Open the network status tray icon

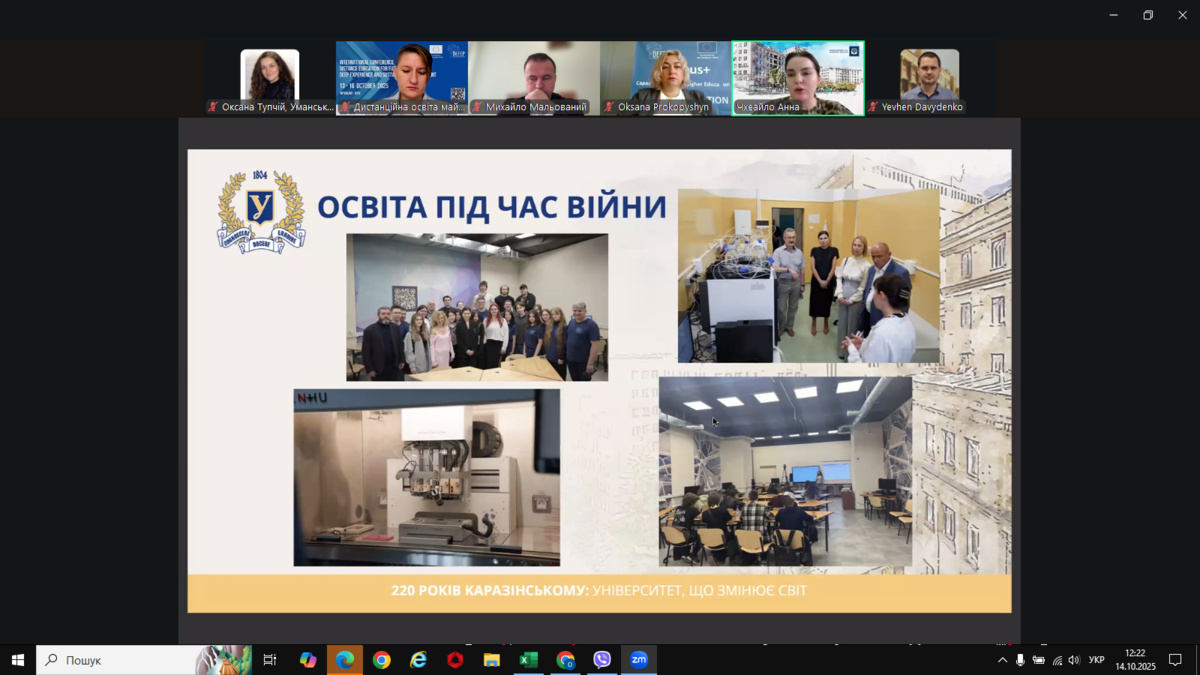tap(1057, 660)
